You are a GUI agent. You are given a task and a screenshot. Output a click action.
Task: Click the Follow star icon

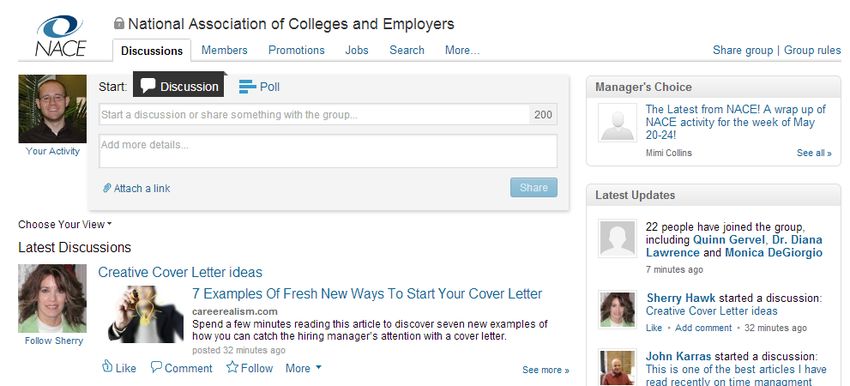(x=232, y=367)
